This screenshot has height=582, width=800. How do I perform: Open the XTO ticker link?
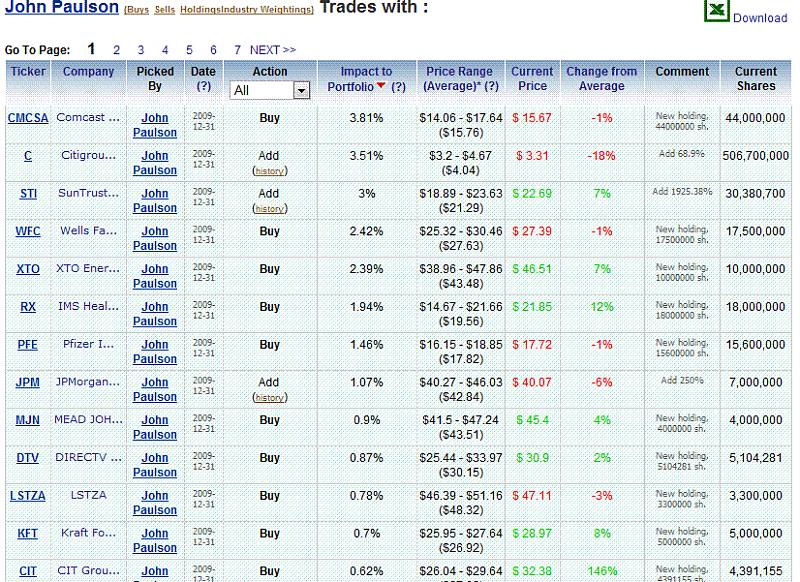tap(28, 269)
